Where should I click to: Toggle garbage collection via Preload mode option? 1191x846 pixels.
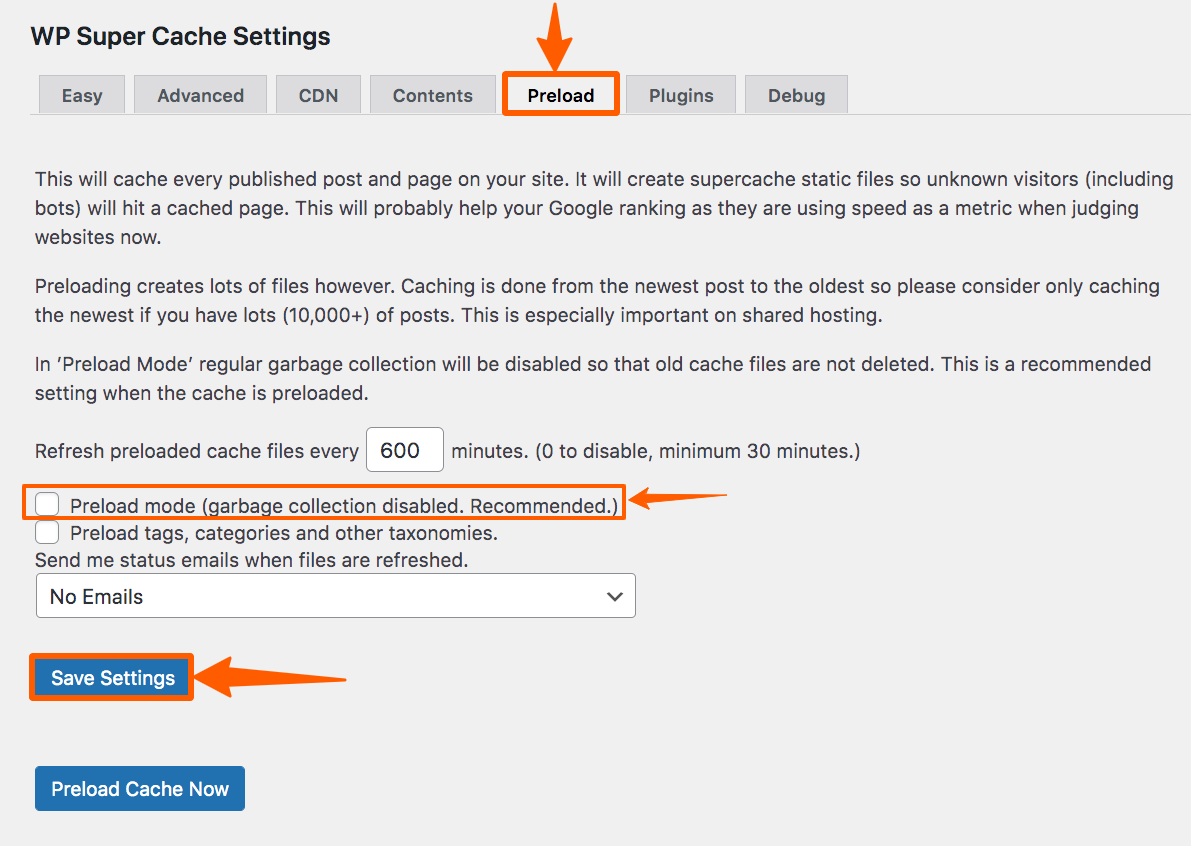[x=46, y=503]
